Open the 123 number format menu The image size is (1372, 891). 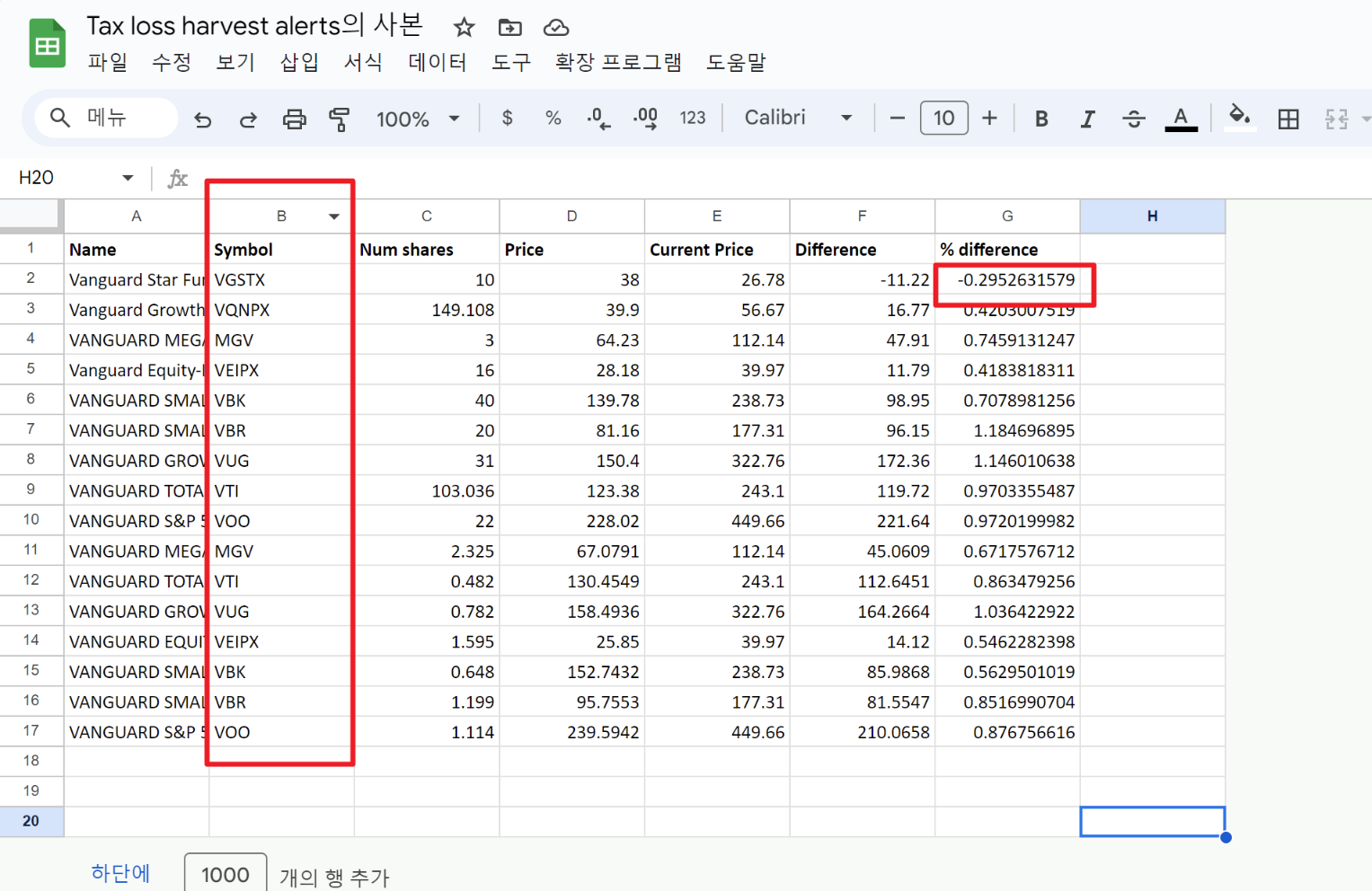[x=693, y=118]
